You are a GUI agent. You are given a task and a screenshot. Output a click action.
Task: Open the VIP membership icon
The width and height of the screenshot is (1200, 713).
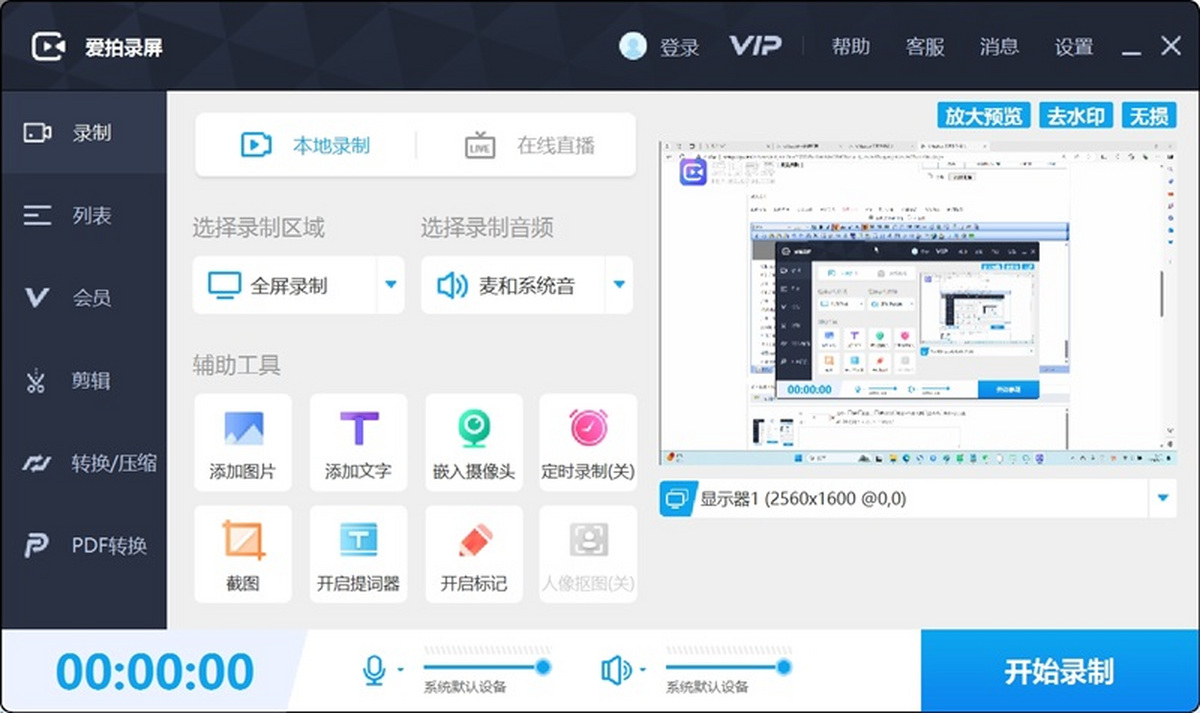(x=755, y=46)
